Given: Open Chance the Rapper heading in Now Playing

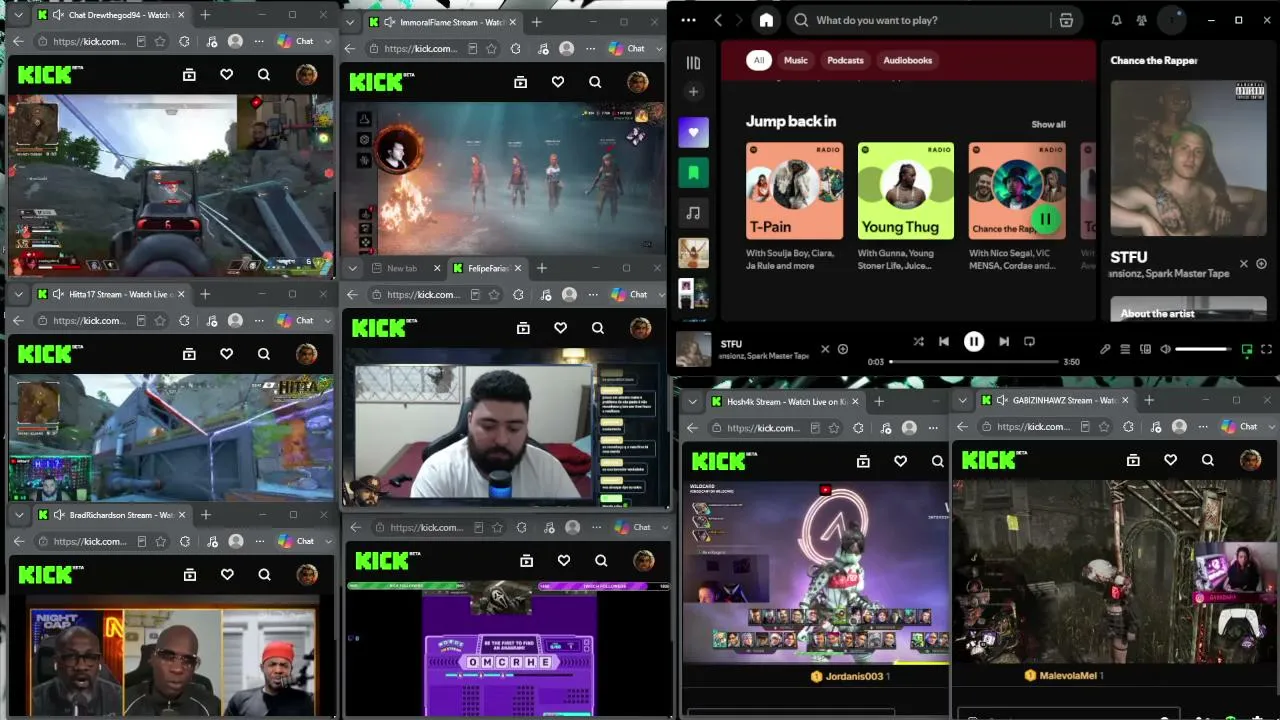Looking at the screenshot, I should coord(1154,60).
